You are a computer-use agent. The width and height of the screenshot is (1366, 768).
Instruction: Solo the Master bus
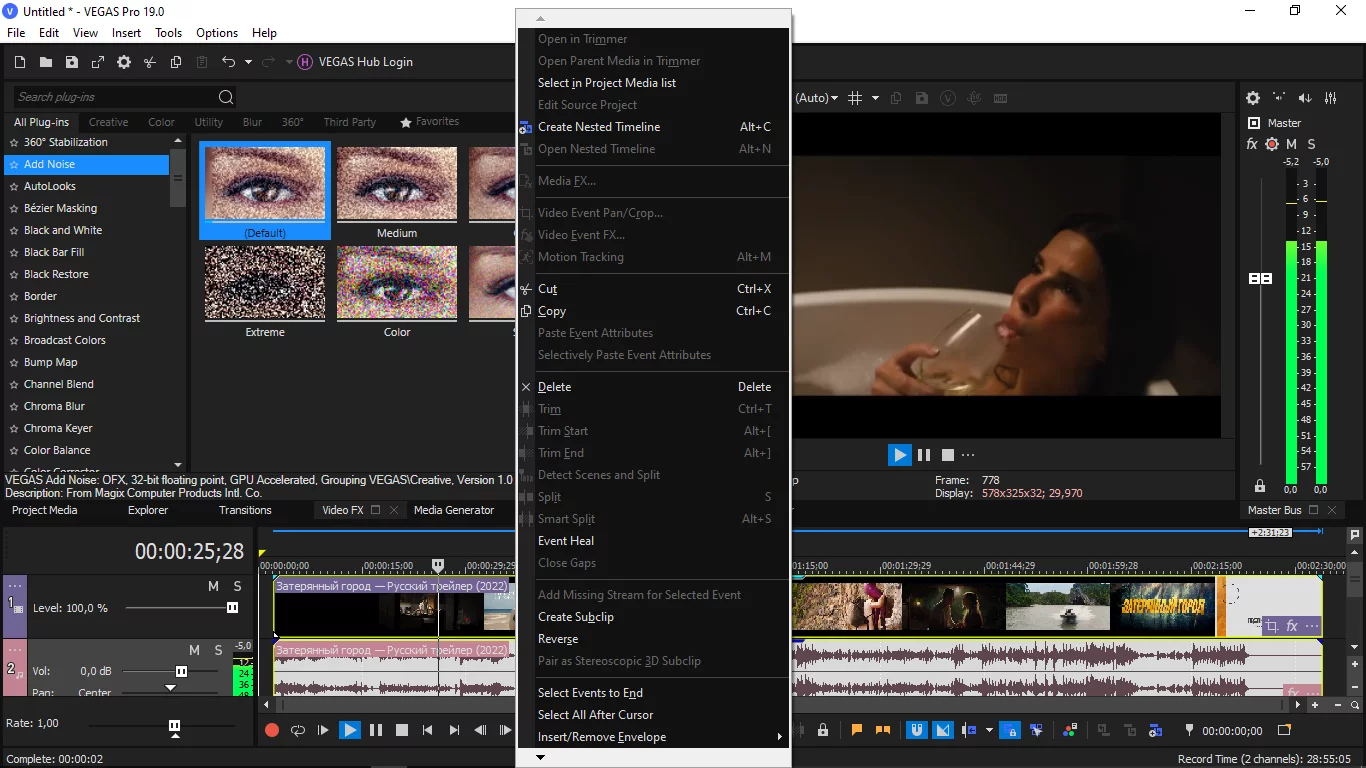click(1311, 144)
